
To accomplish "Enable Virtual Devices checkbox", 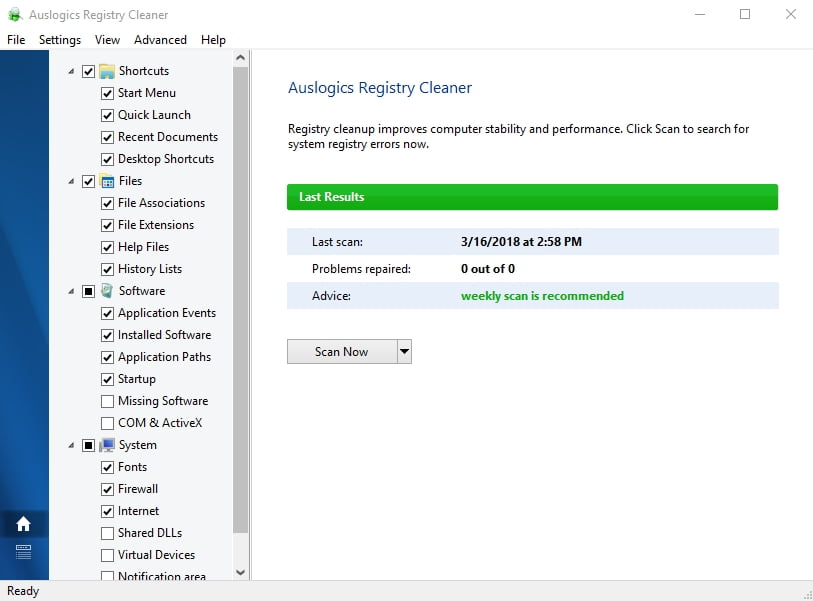I will pyautogui.click(x=107, y=555).
